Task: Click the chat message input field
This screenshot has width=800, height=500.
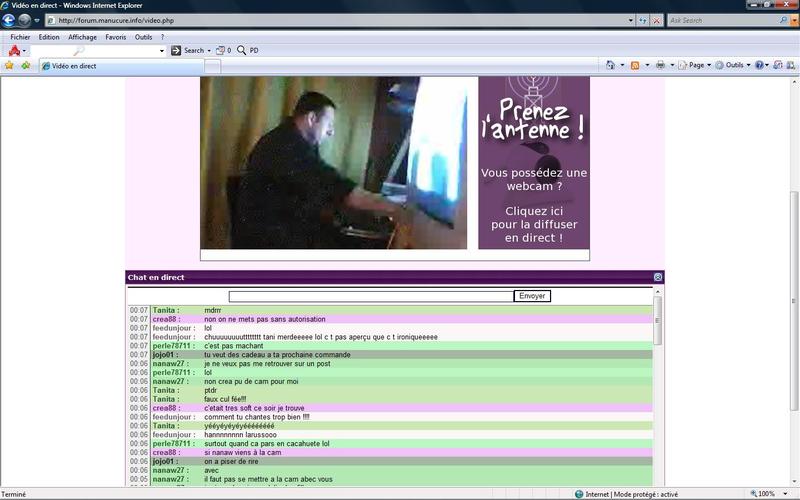Action: [371, 296]
